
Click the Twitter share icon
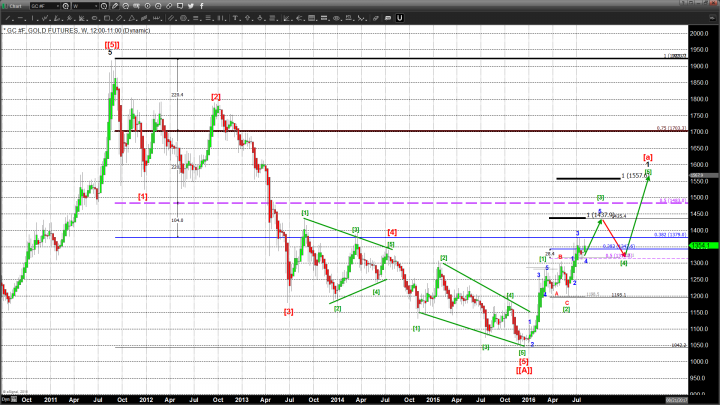[191, 6]
